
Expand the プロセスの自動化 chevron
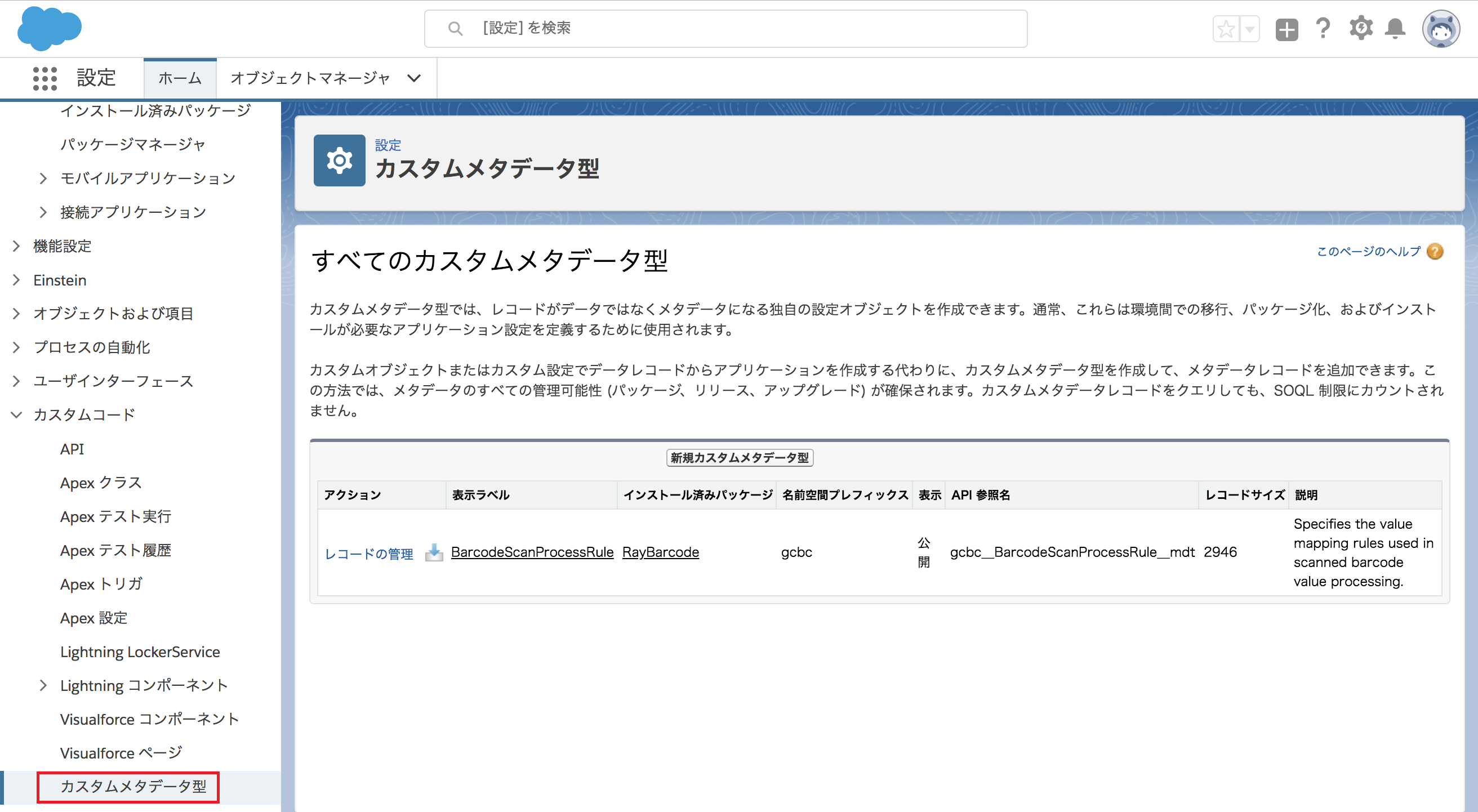click(16, 347)
